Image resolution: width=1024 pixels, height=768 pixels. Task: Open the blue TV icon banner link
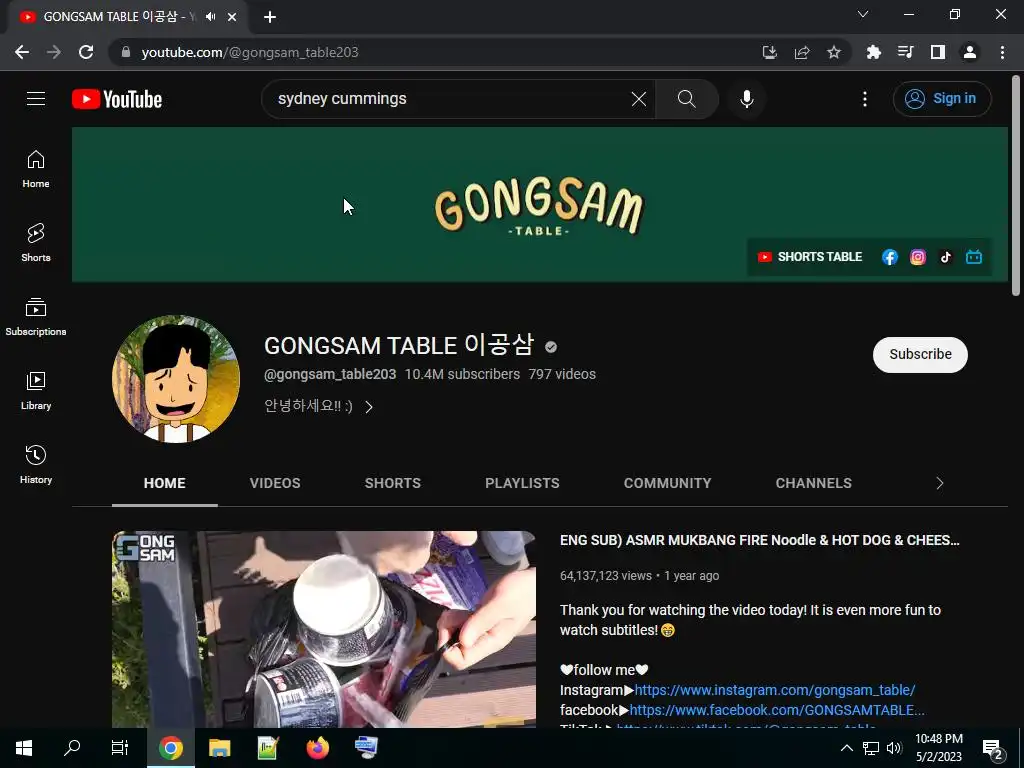coord(974,257)
